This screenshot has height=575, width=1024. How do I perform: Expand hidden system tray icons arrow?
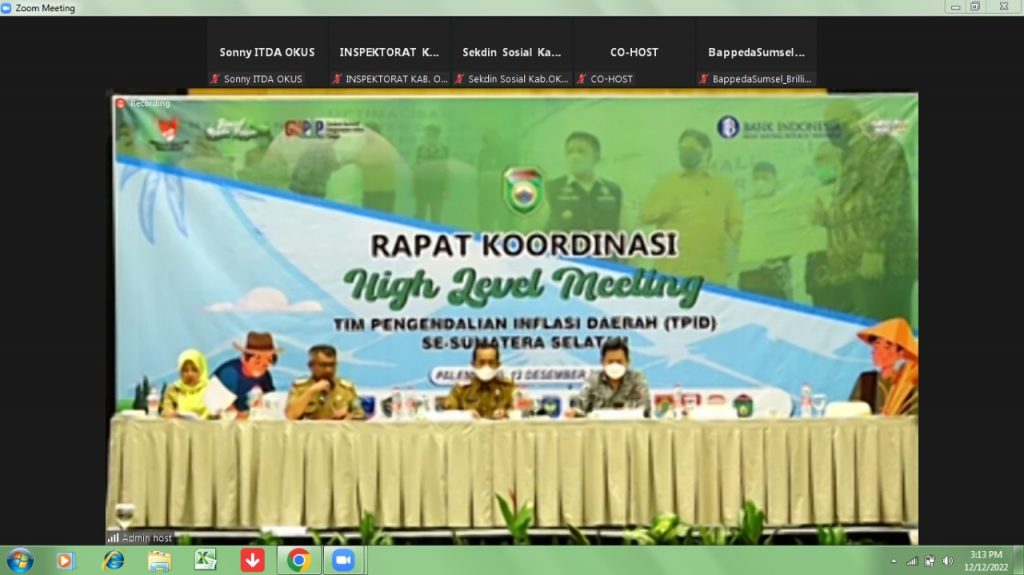point(893,561)
